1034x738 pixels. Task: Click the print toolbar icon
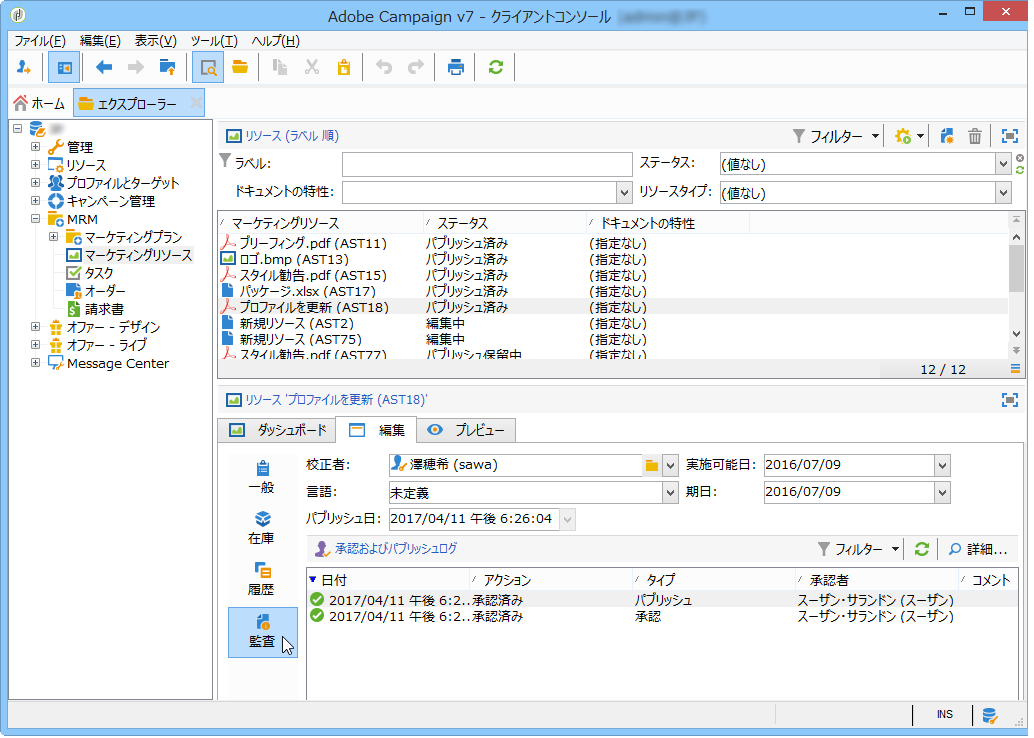tap(456, 67)
